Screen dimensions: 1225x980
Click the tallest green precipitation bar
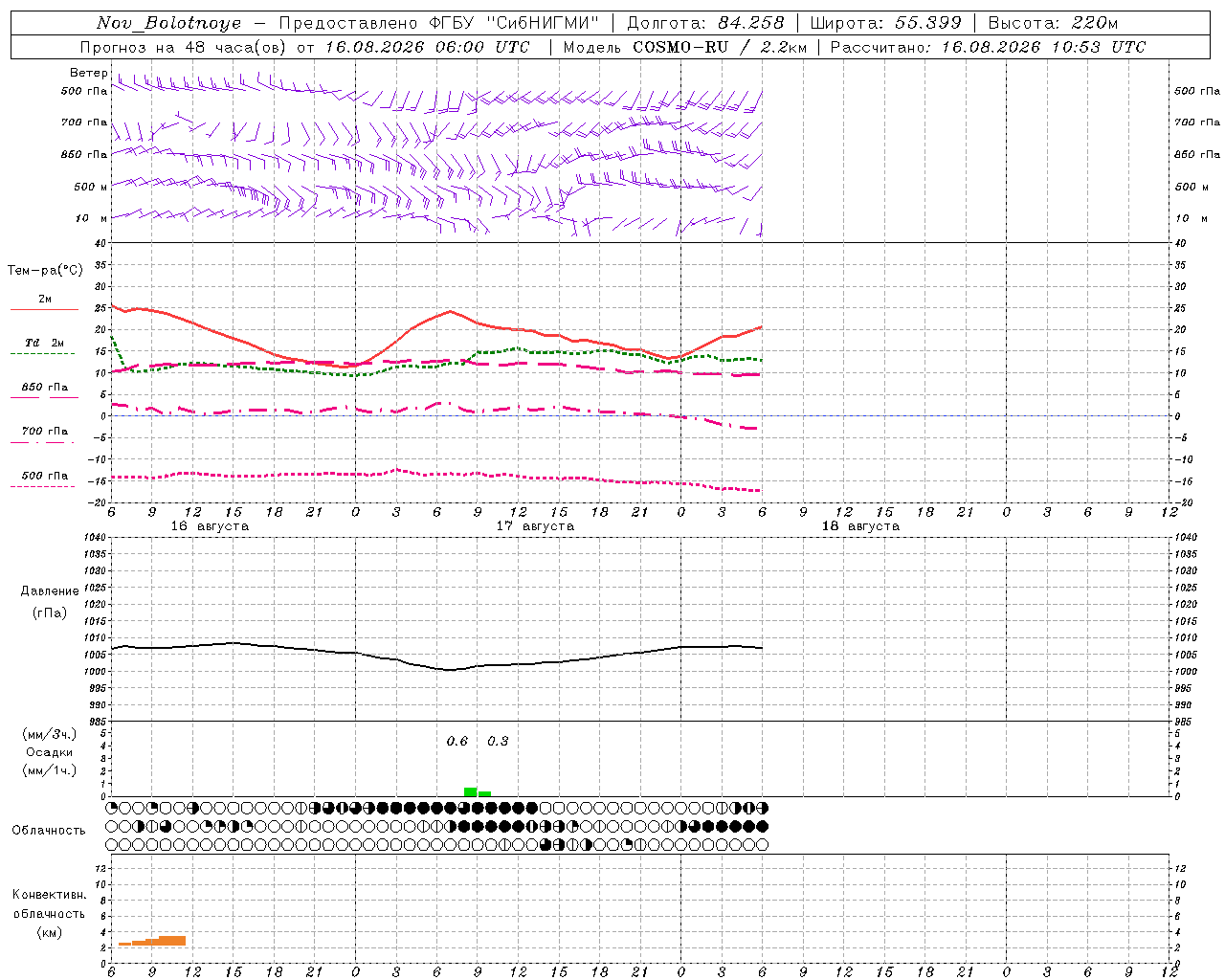[470, 791]
